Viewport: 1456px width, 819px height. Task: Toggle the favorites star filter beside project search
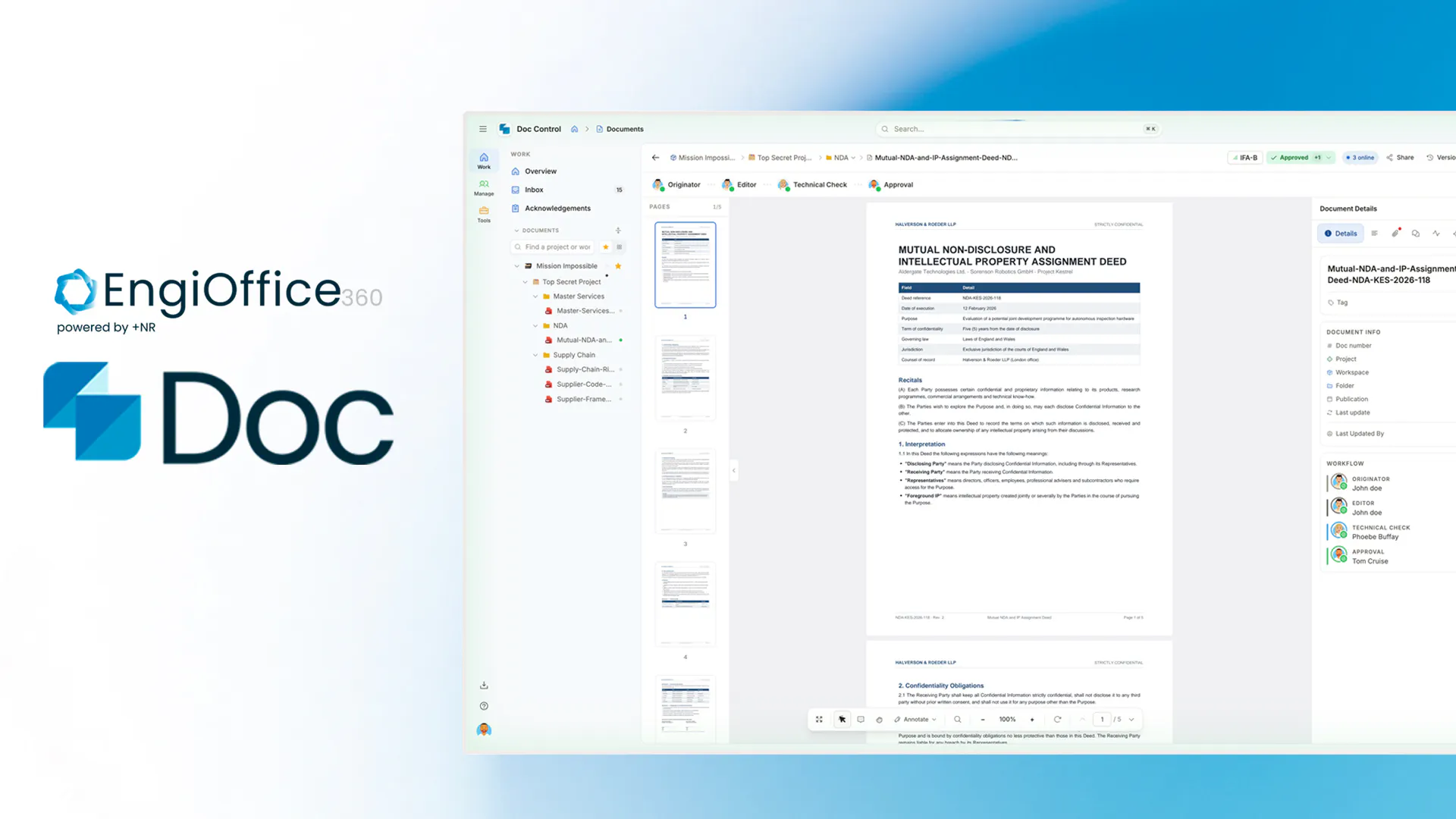tap(605, 247)
